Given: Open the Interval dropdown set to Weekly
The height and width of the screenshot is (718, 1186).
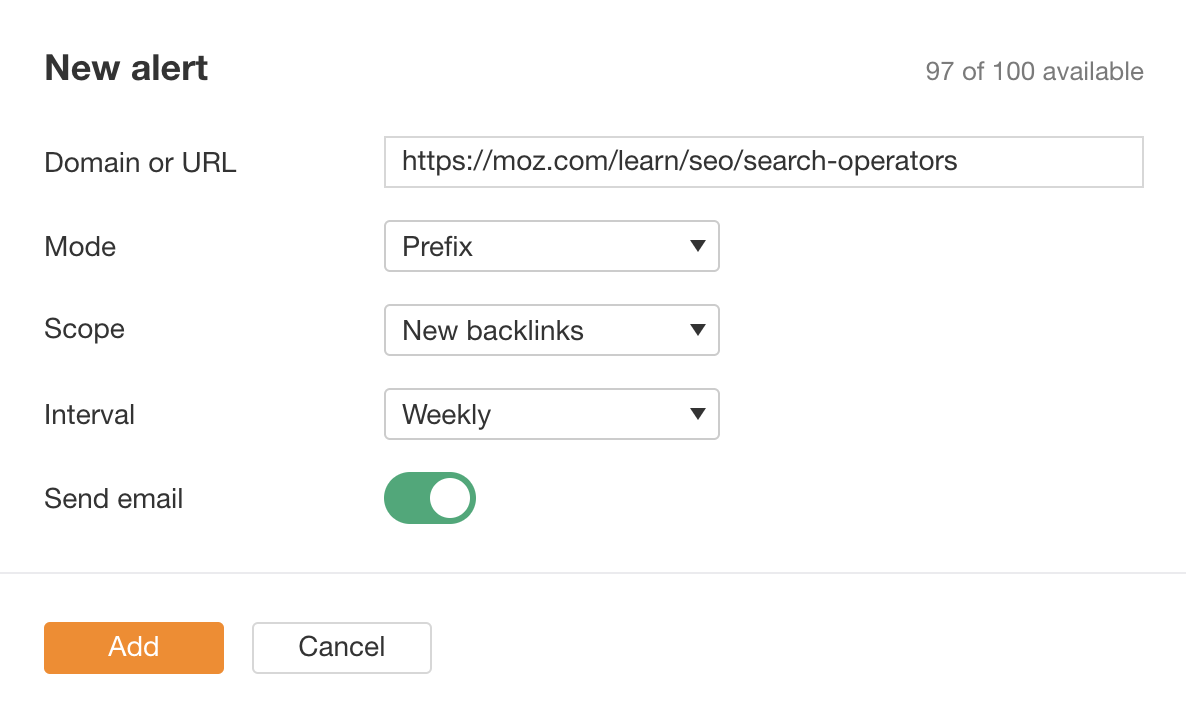Looking at the screenshot, I should pos(552,414).
